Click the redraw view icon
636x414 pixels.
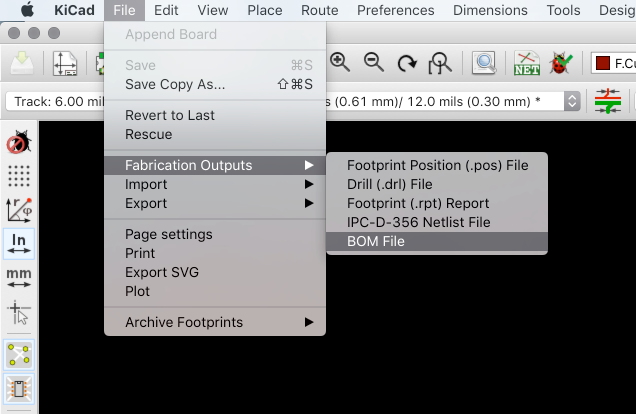point(407,63)
